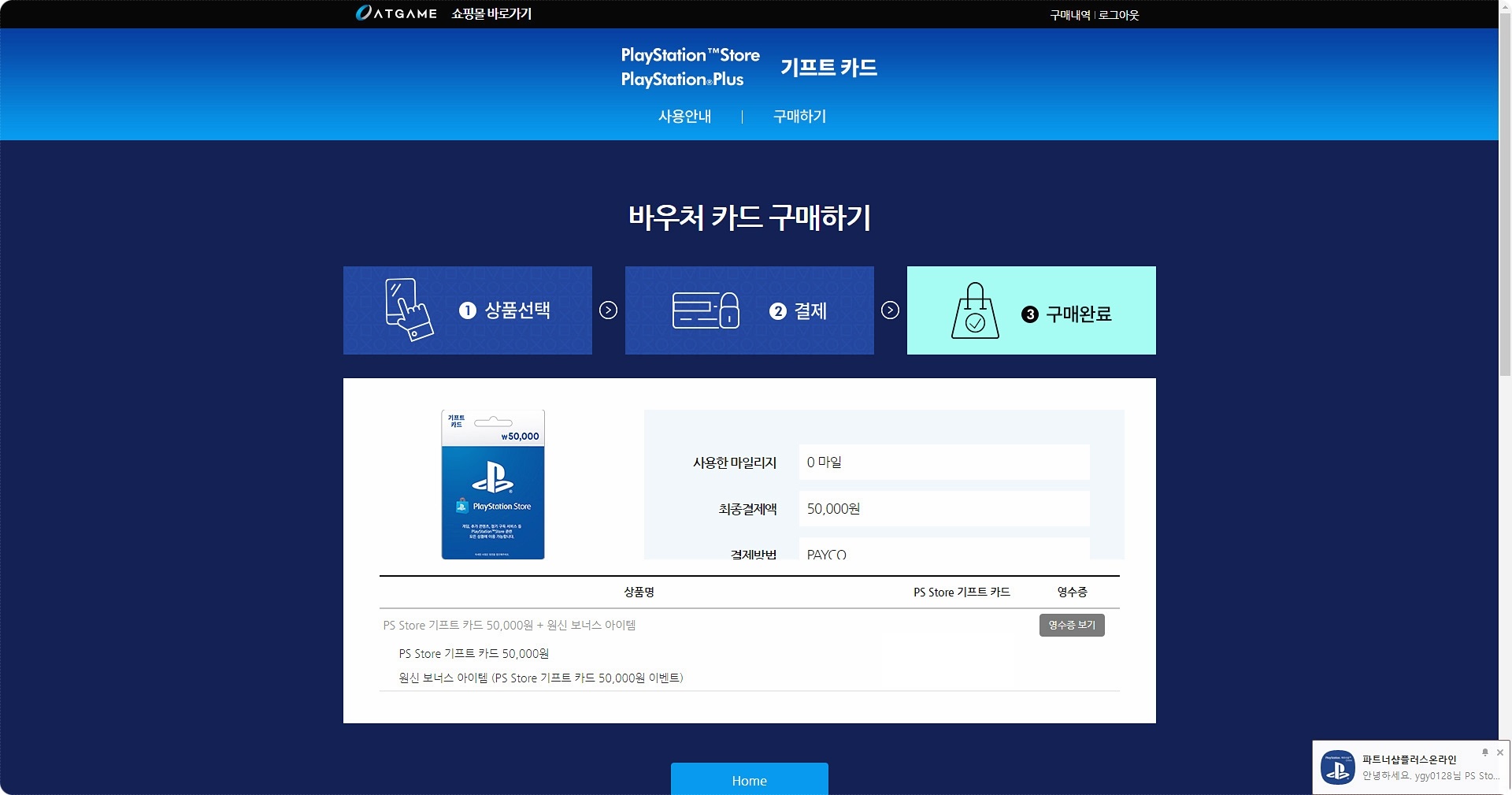Open the 구매하기 menu item
The width and height of the screenshot is (1512, 795).
(x=799, y=117)
